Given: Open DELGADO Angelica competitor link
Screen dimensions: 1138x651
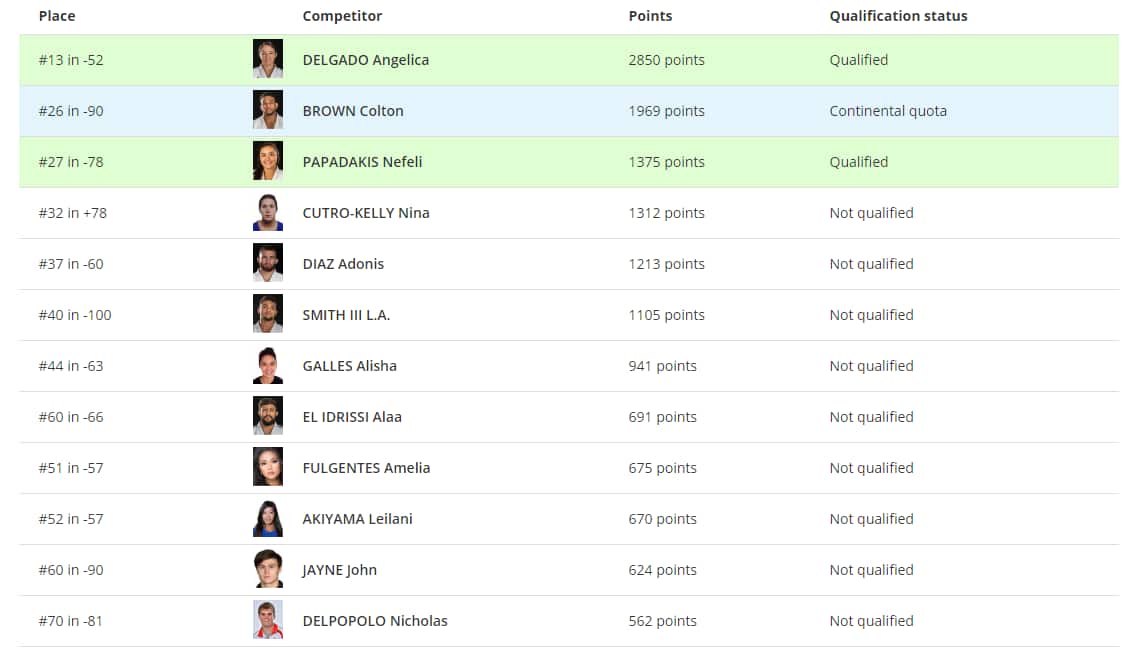Looking at the screenshot, I should point(365,60).
